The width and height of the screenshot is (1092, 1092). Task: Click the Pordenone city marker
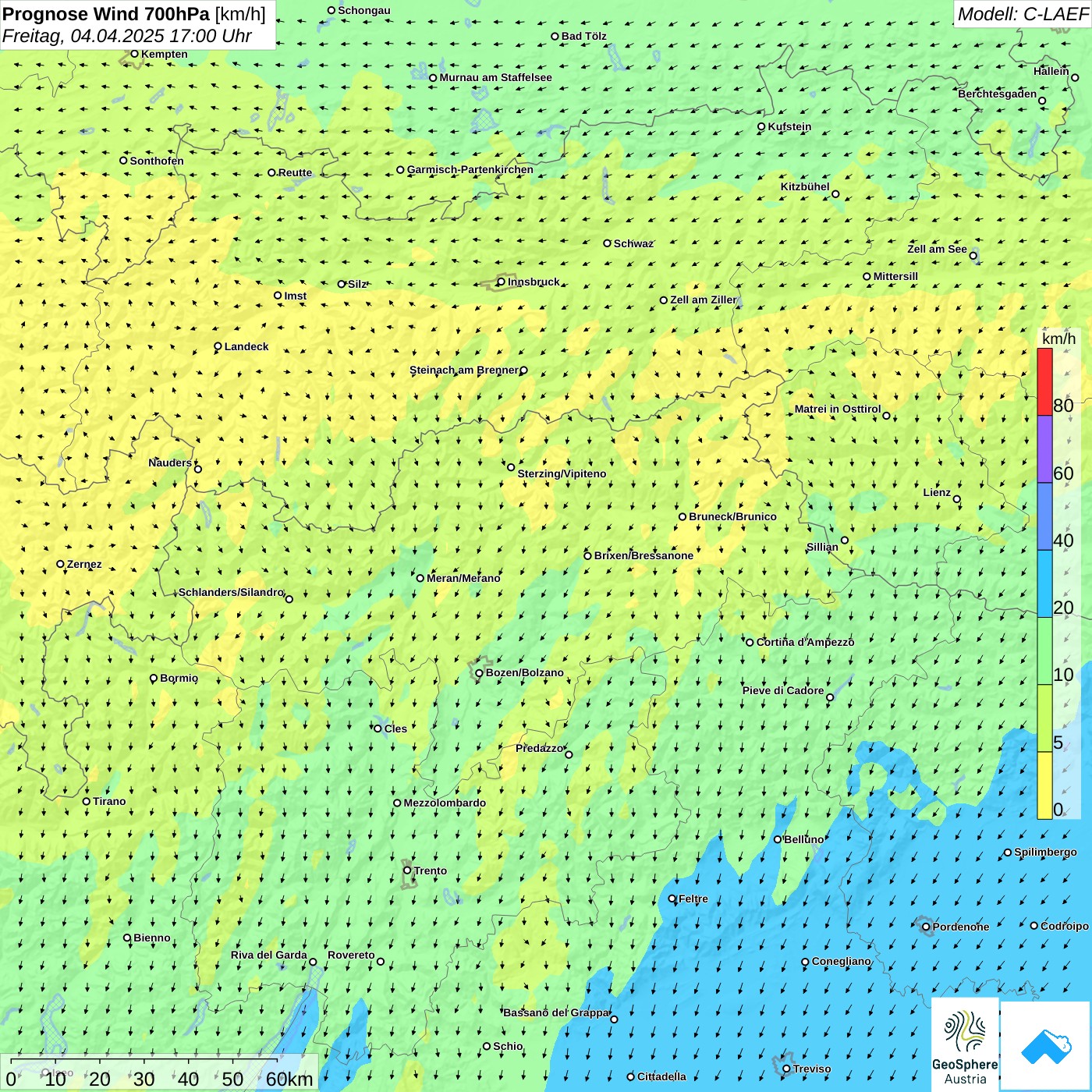(927, 927)
